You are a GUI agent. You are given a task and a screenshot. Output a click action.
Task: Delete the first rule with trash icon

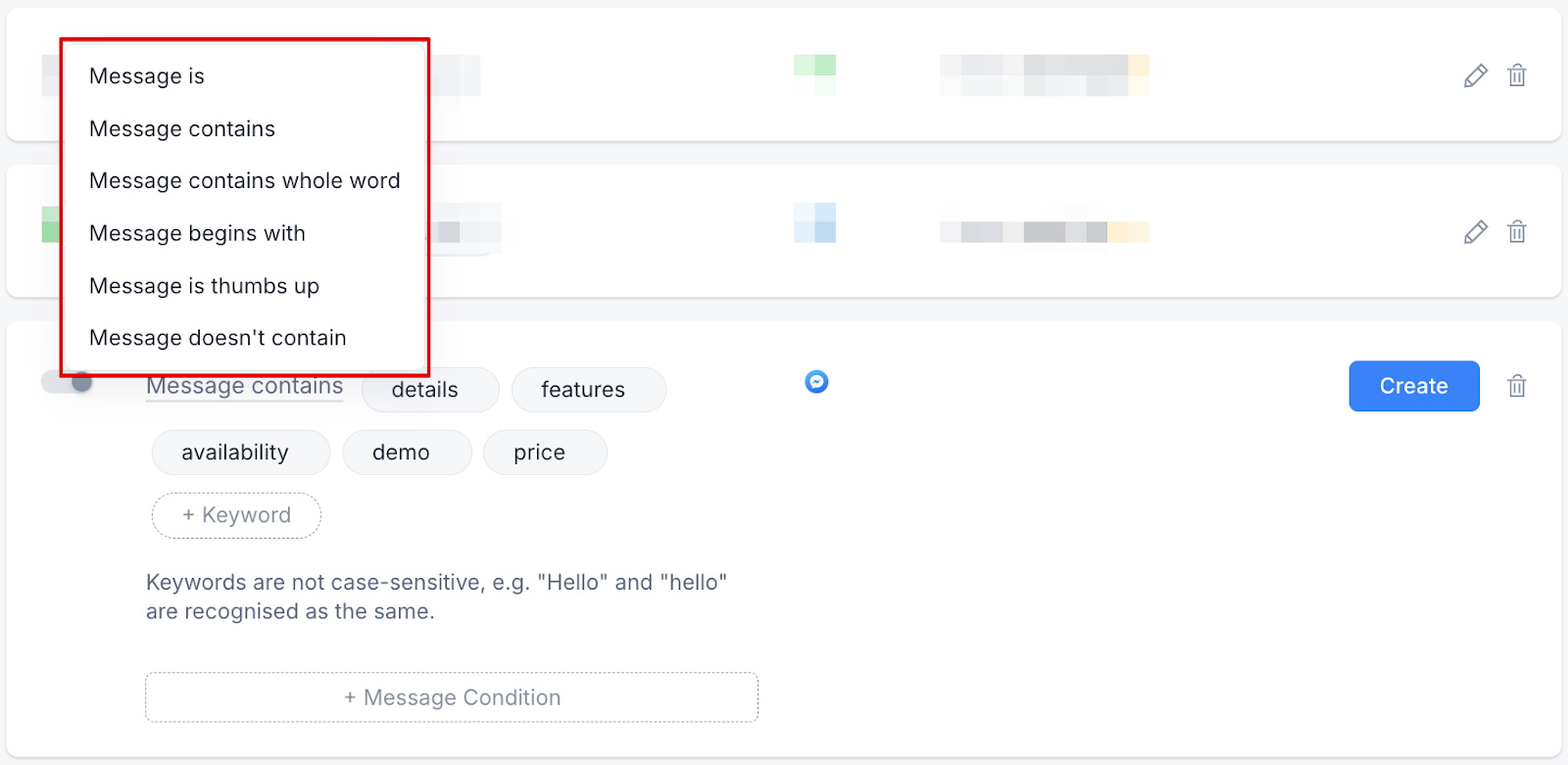point(1516,75)
